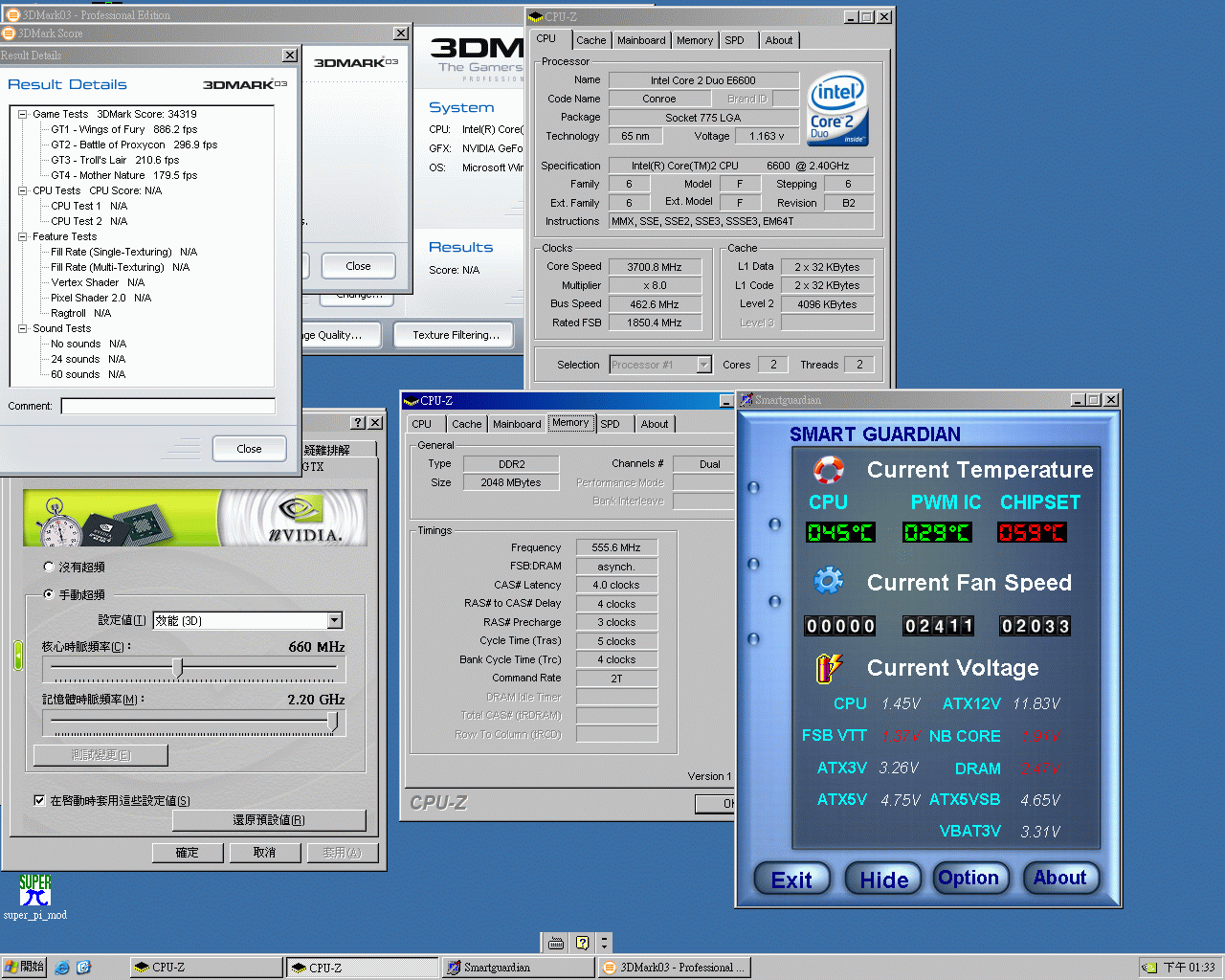The width and height of the screenshot is (1225, 980).
Task: Click the Memory Frequency 555.6 MHz value
Action: tap(616, 547)
